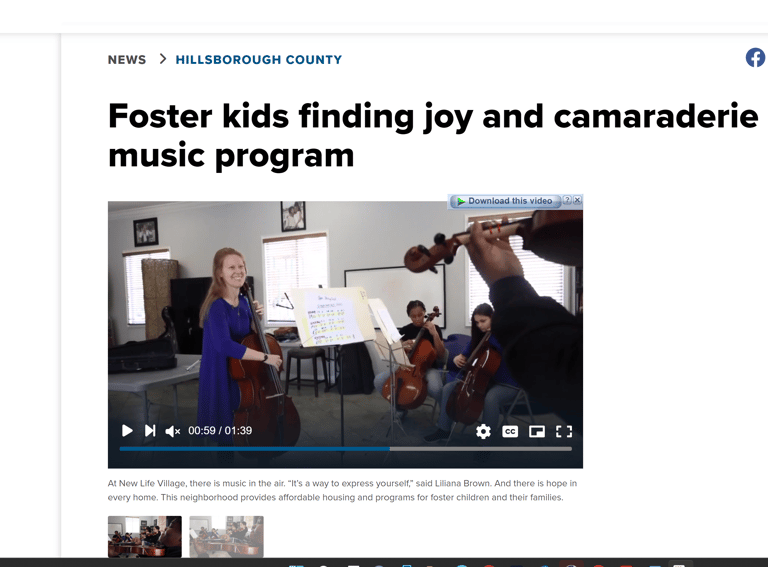Open help question mark on download bar

pyautogui.click(x=567, y=200)
